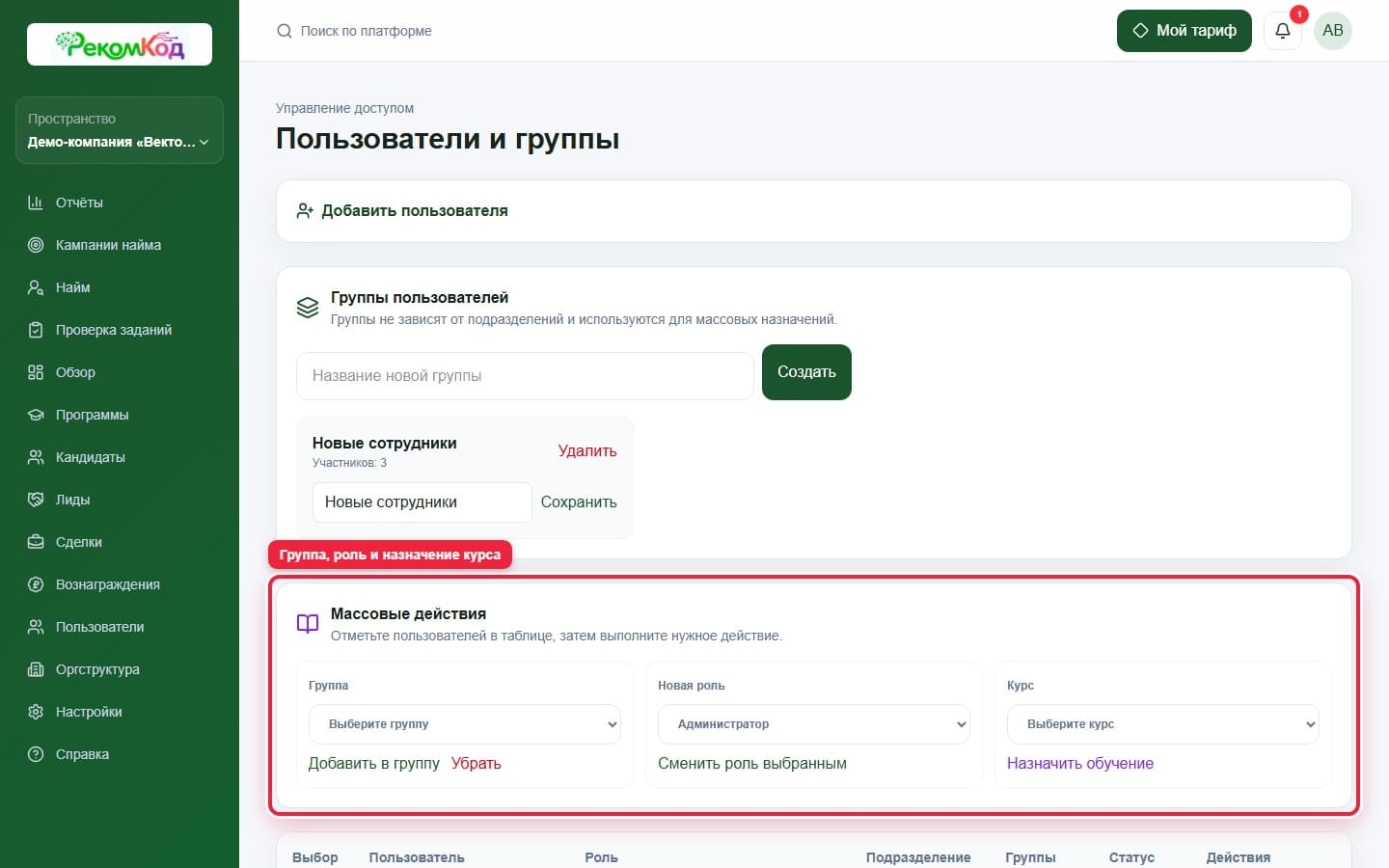Click the diamond icon in Мой тариф
Image resolution: width=1389 pixels, height=868 pixels.
click(x=1140, y=31)
